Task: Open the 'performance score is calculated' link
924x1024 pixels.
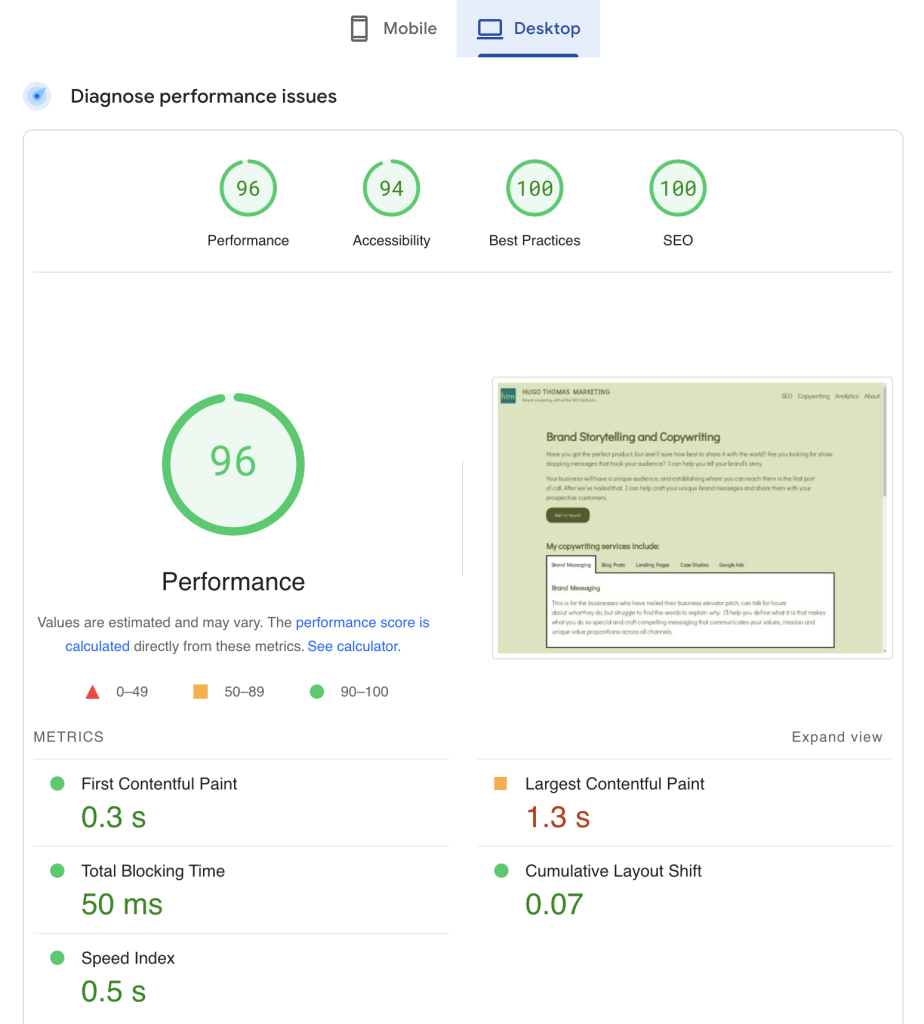Action: coord(362,622)
